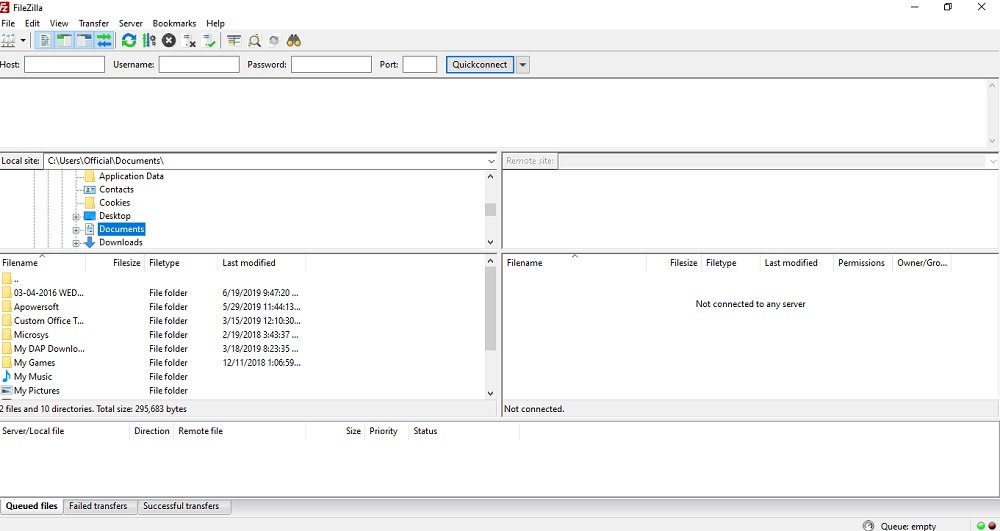Screen dimensions: 1000x531
Task: Switch to the Queued files tab
Action: pyautogui.click(x=32, y=506)
